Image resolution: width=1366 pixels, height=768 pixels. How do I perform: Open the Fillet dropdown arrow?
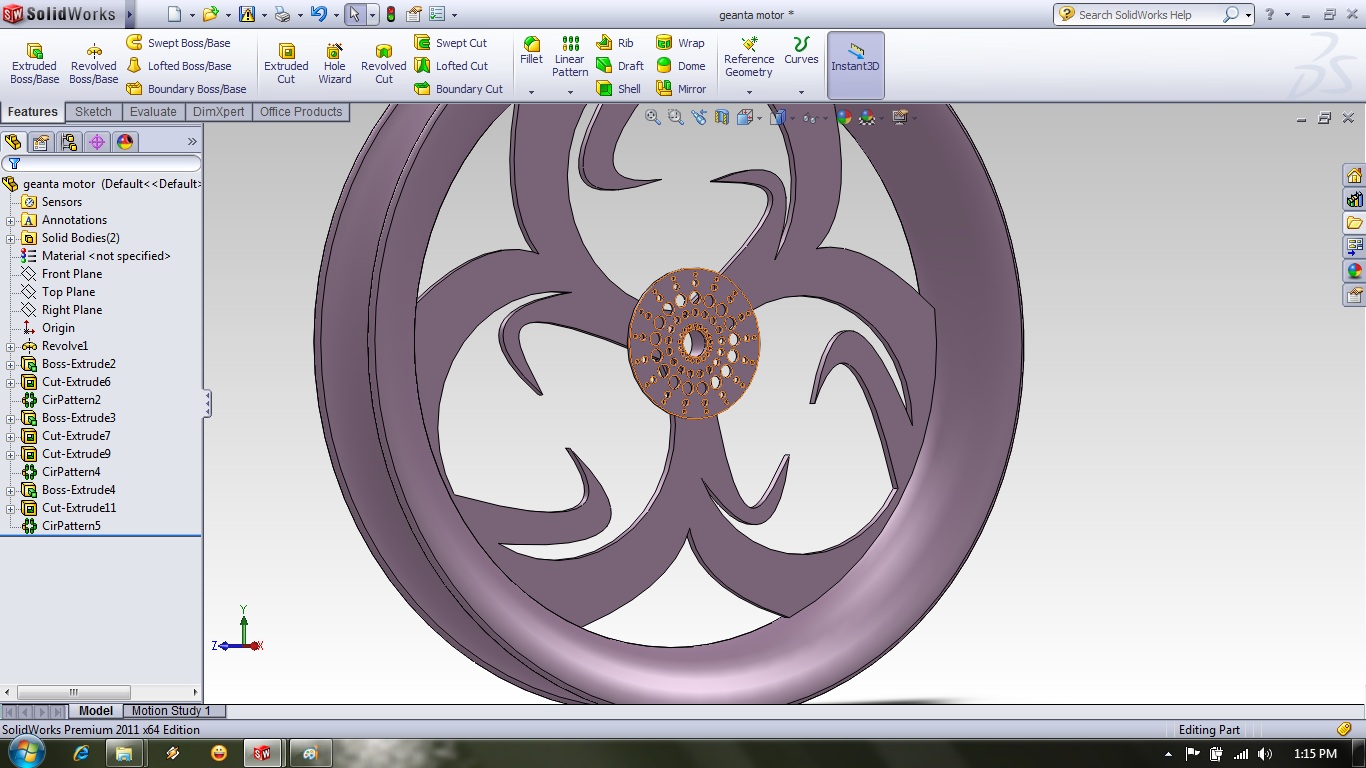point(531,92)
